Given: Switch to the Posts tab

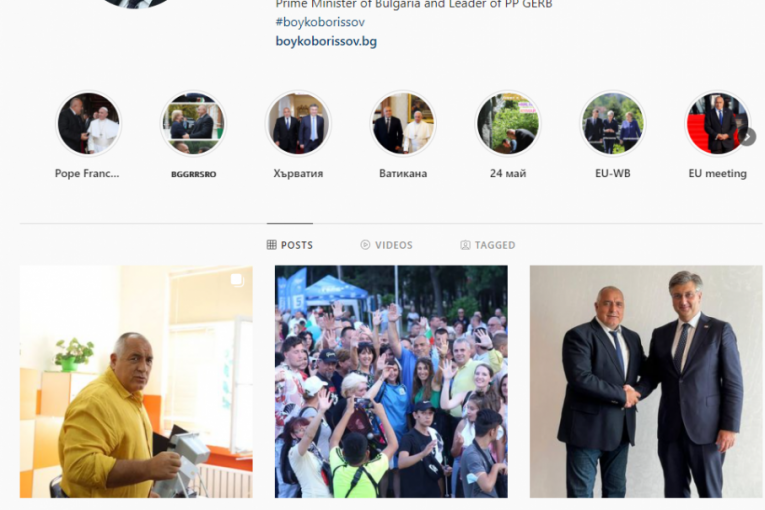Looking at the screenshot, I should click(x=290, y=245).
